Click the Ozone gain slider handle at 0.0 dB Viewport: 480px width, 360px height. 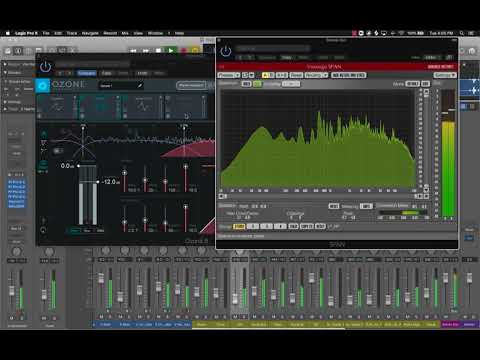[78, 166]
